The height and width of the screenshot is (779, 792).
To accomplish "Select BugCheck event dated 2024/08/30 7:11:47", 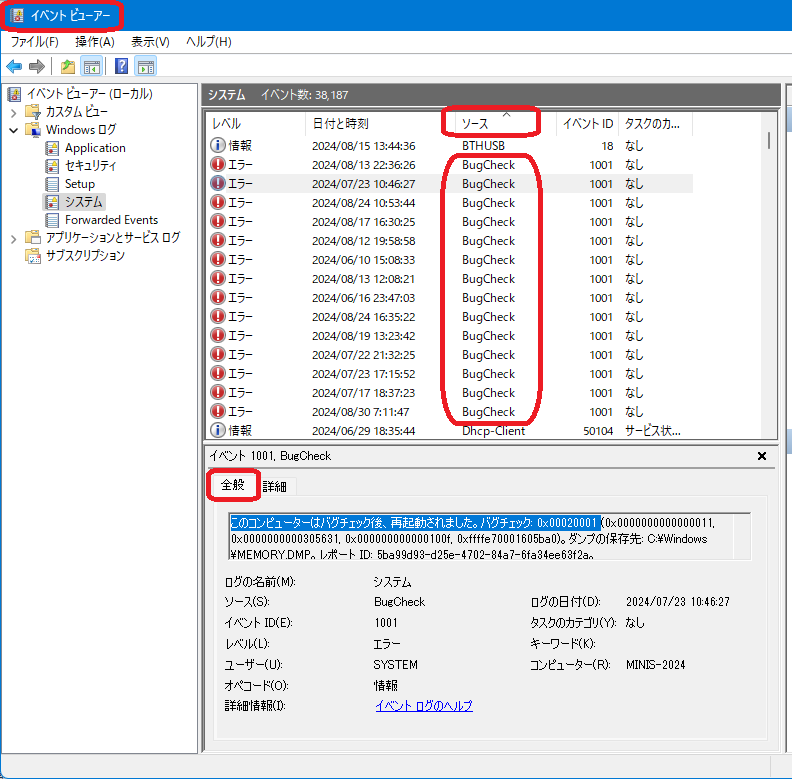I will click(450, 412).
